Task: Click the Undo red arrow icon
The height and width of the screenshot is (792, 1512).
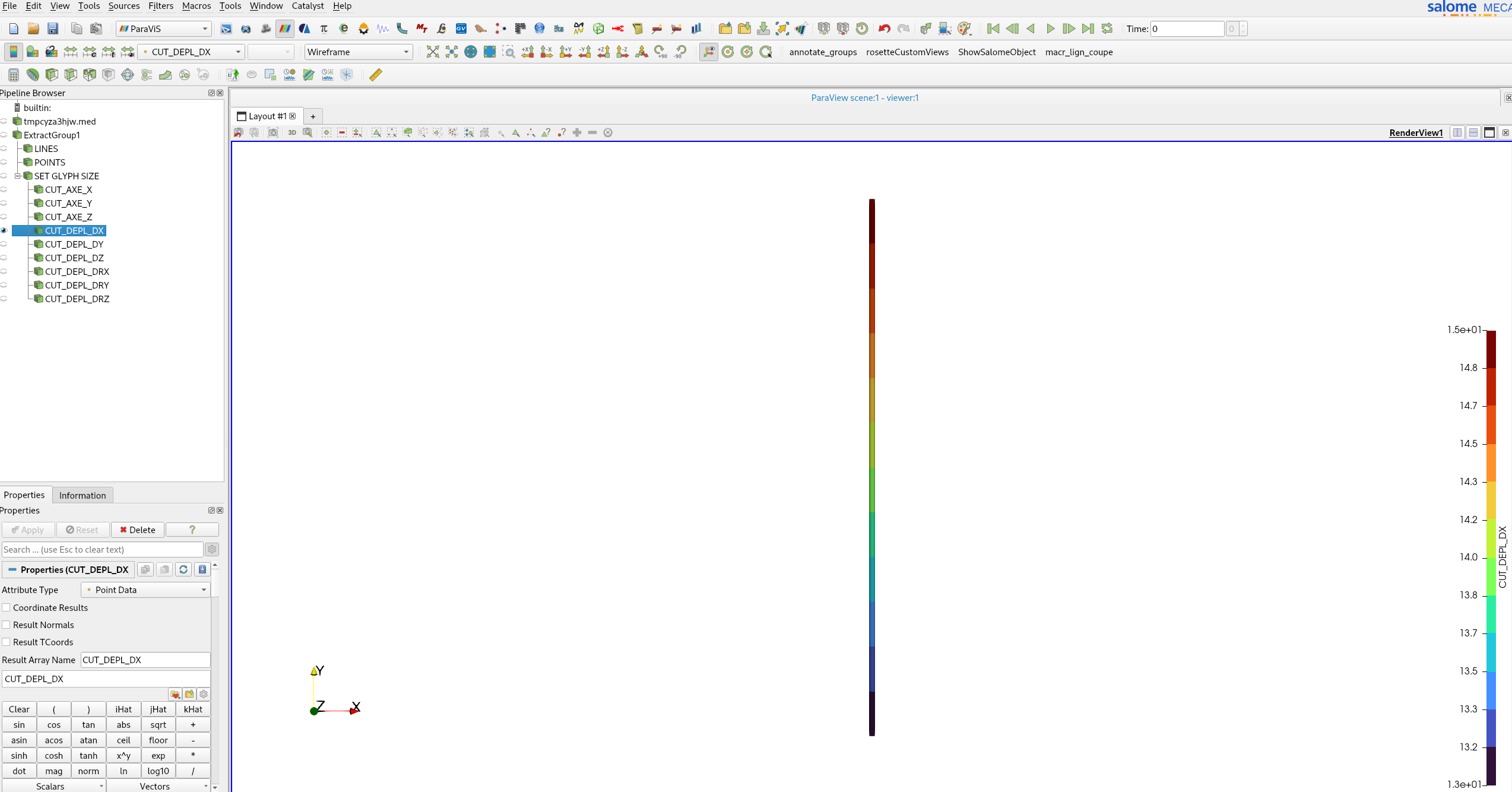Action: pyautogui.click(x=885, y=28)
